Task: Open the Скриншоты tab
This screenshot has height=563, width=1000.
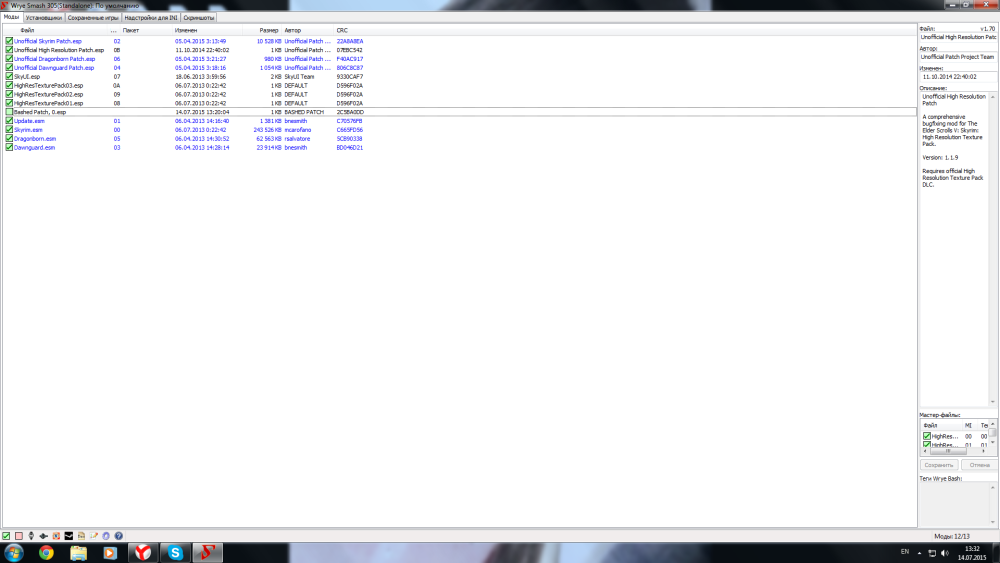Action: tap(198, 18)
